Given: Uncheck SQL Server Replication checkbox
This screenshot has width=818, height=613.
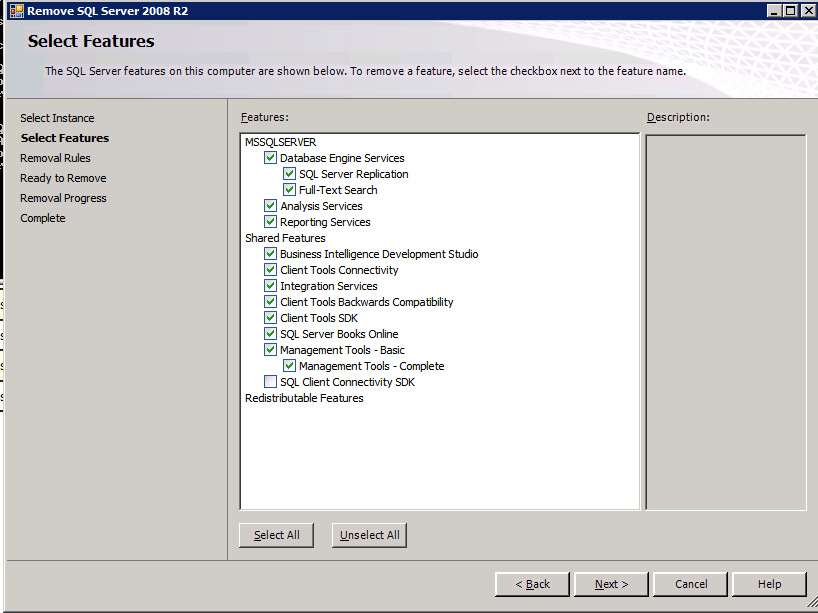Looking at the screenshot, I should (x=289, y=174).
